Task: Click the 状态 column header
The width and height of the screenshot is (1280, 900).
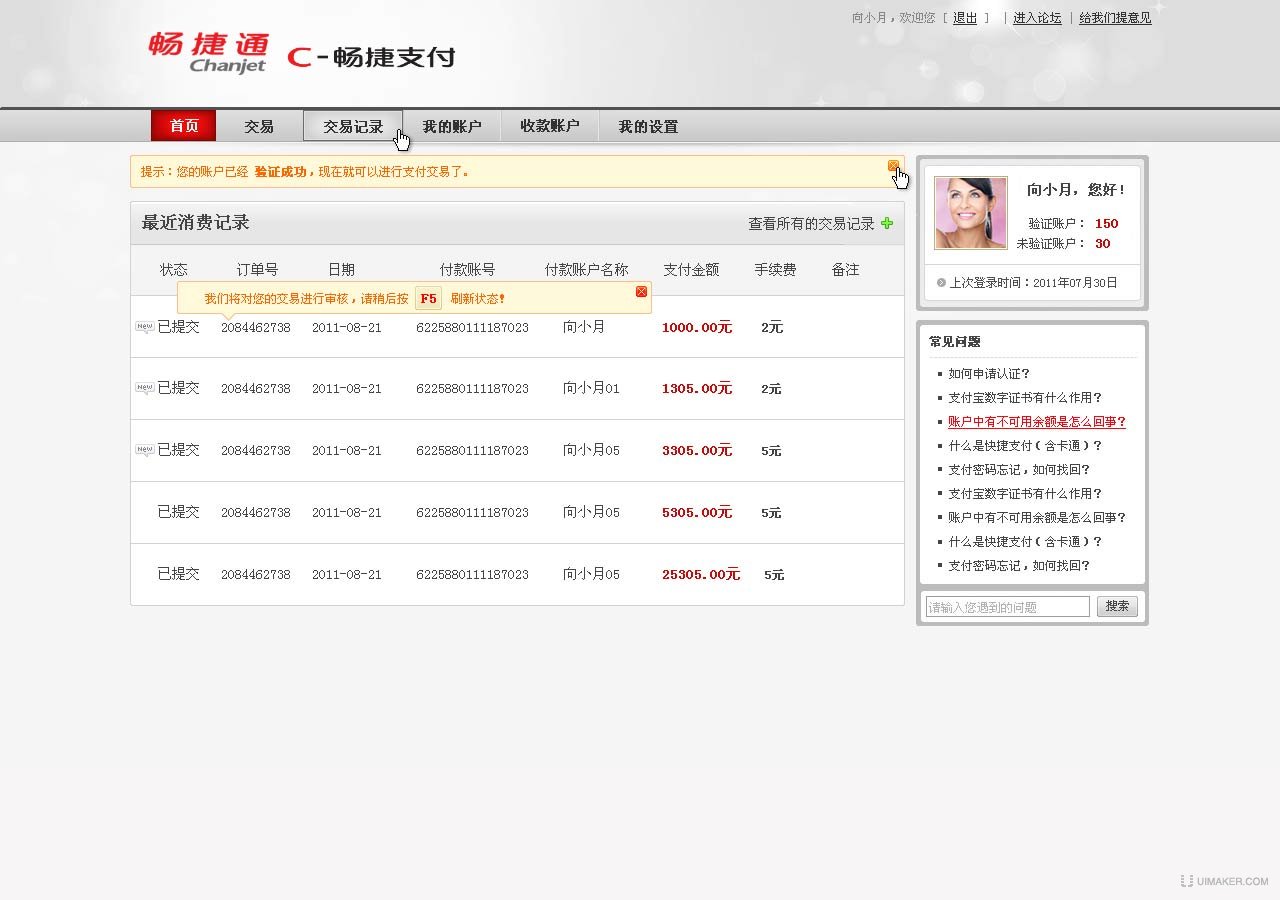Action: click(x=174, y=270)
